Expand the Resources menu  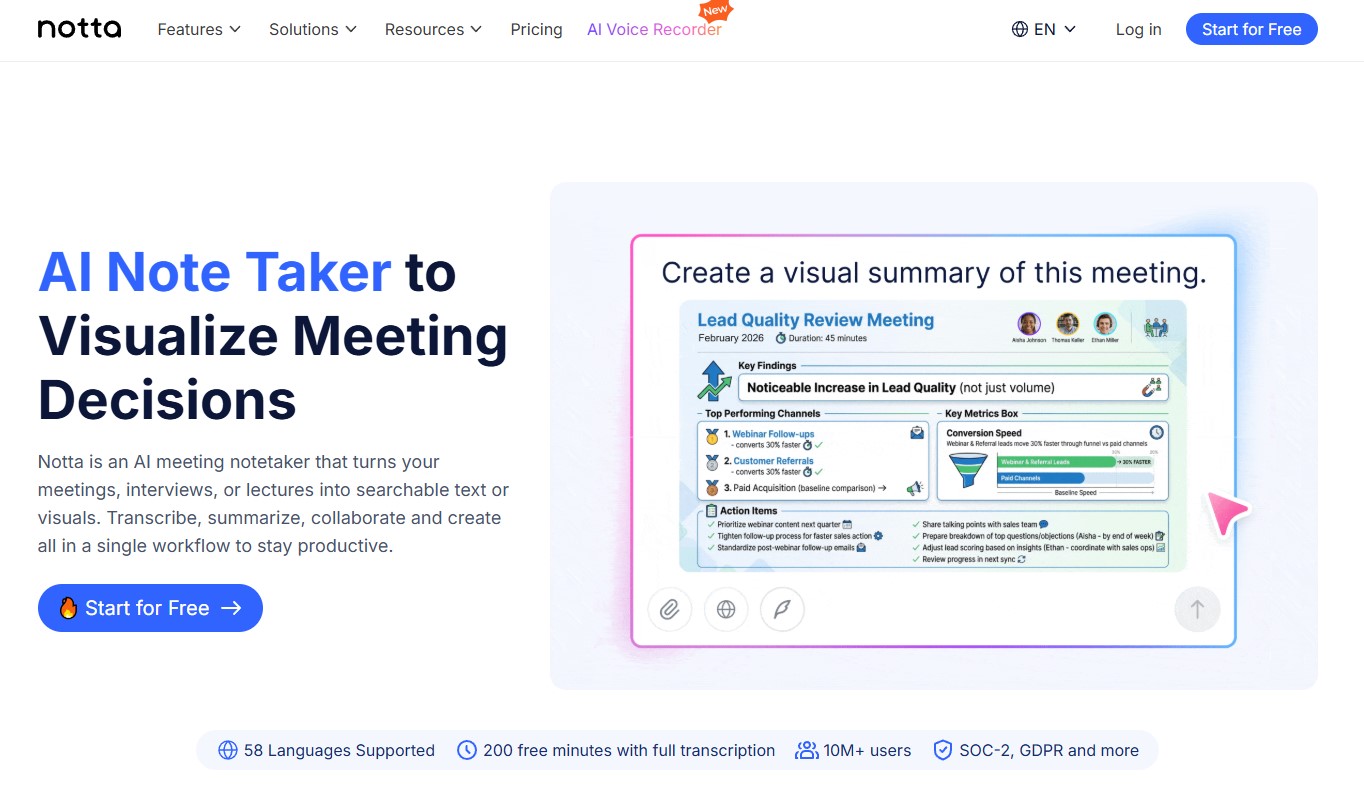(434, 30)
